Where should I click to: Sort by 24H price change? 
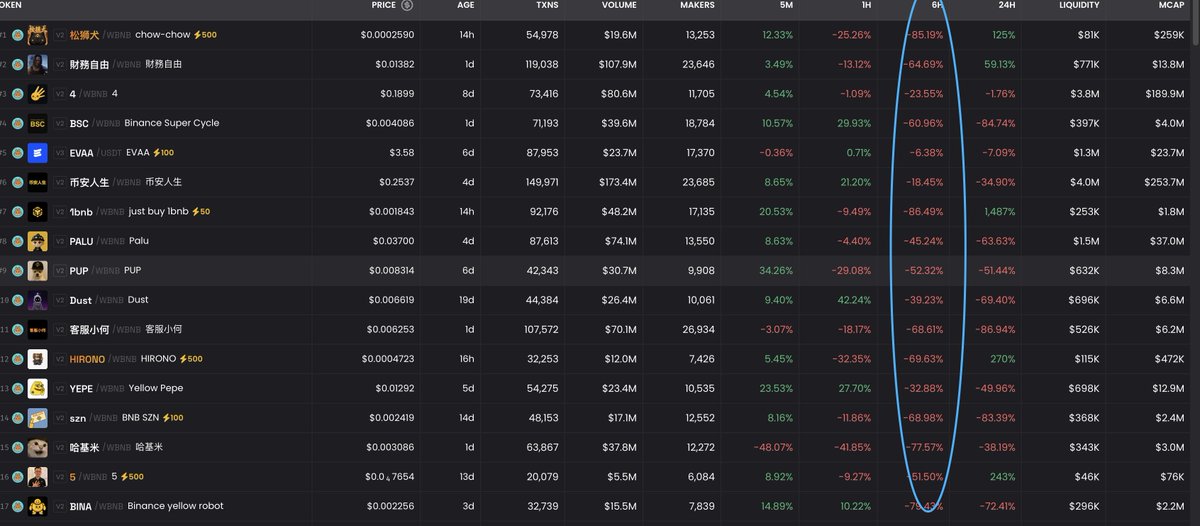pos(1007,5)
